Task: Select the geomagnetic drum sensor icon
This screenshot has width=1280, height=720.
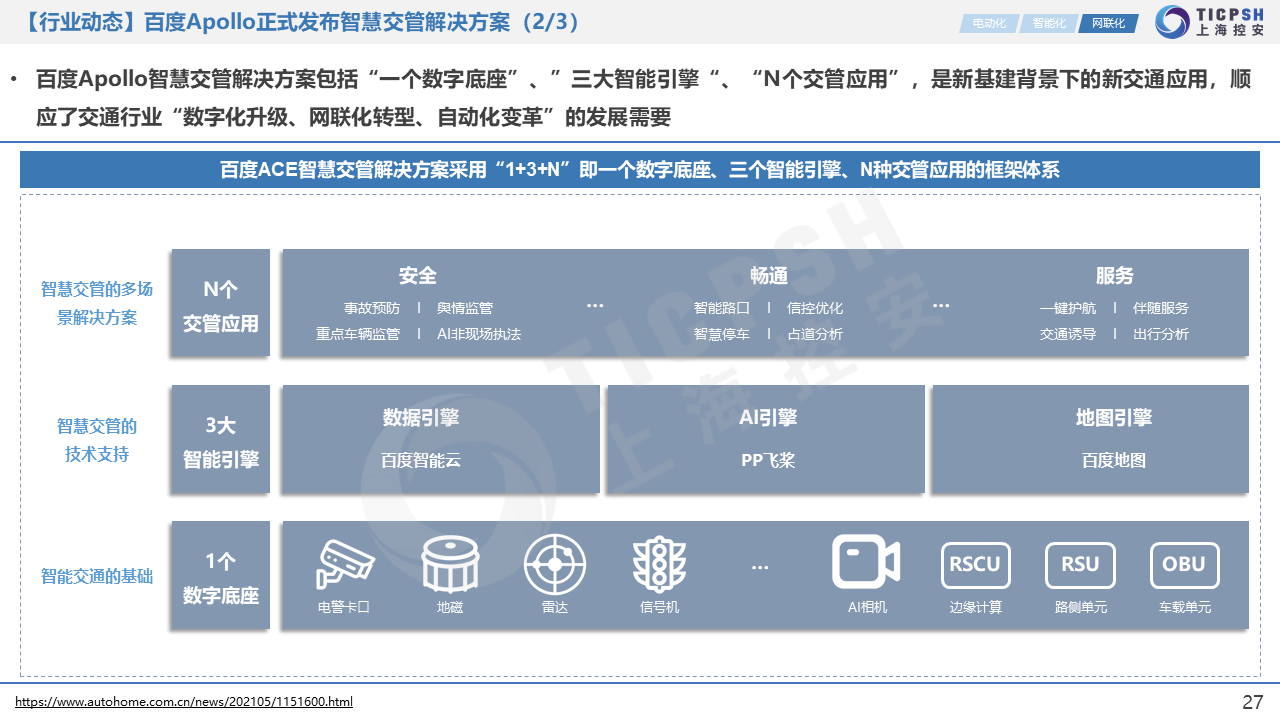Action: 449,564
